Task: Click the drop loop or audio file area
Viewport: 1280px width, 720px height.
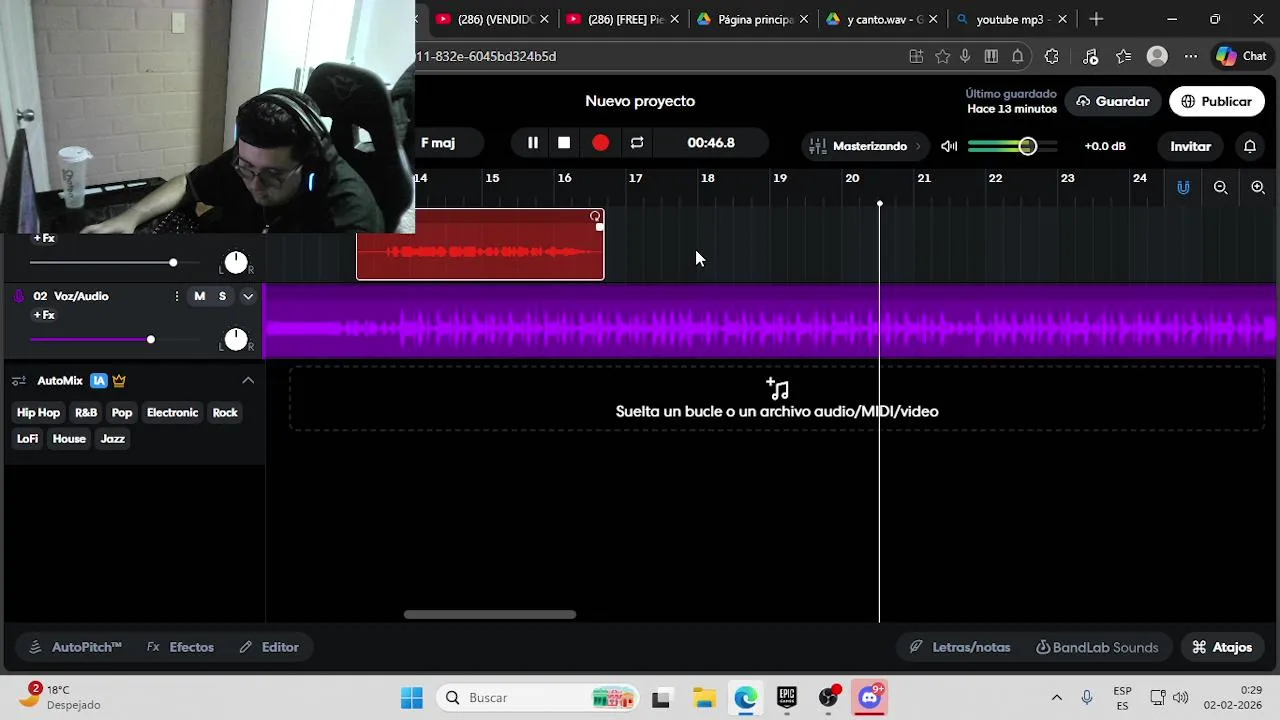Action: pos(777,399)
